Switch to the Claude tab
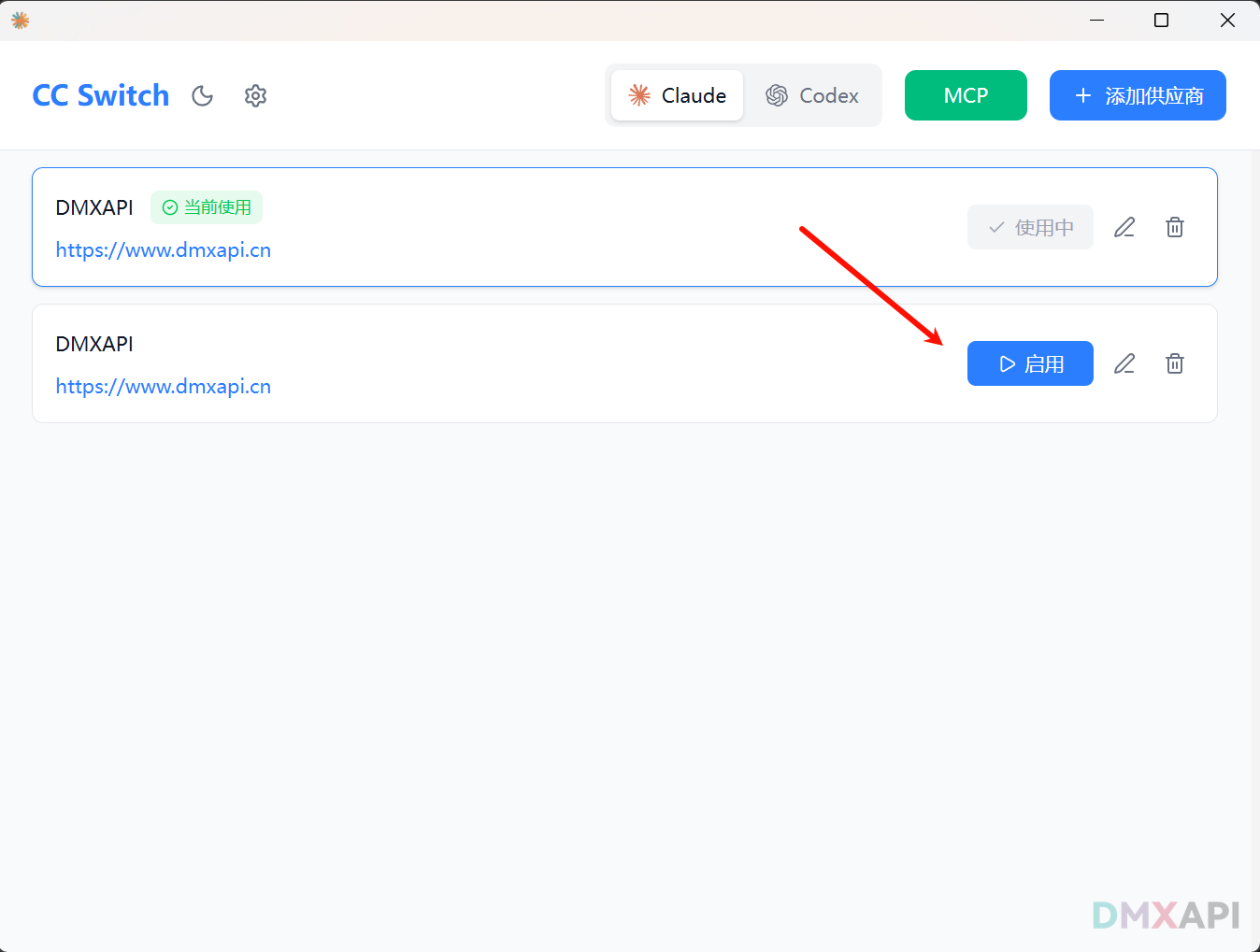 677,95
